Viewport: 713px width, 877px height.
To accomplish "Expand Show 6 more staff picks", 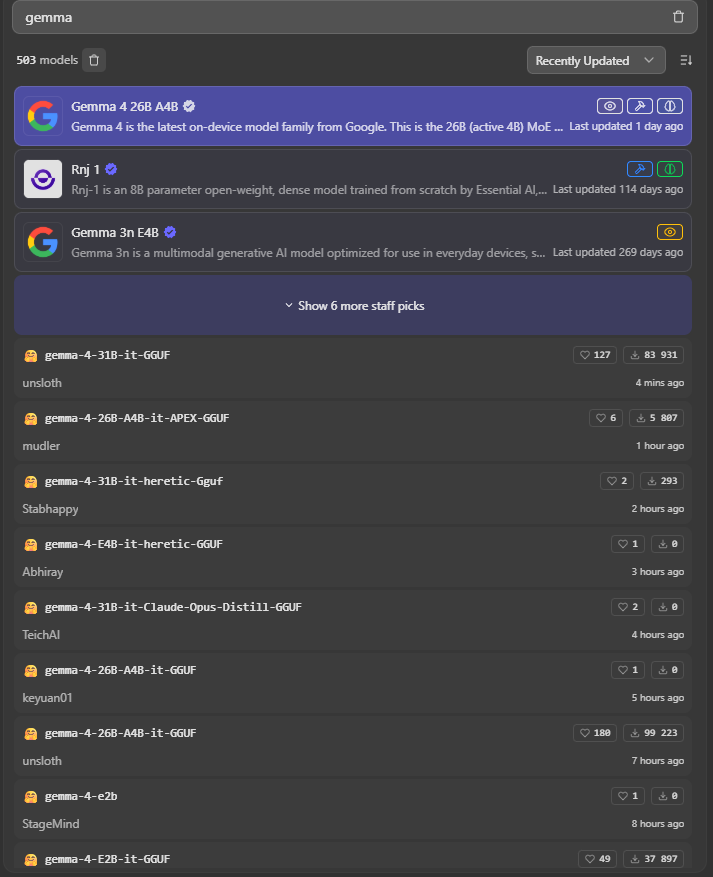I will [353, 305].
